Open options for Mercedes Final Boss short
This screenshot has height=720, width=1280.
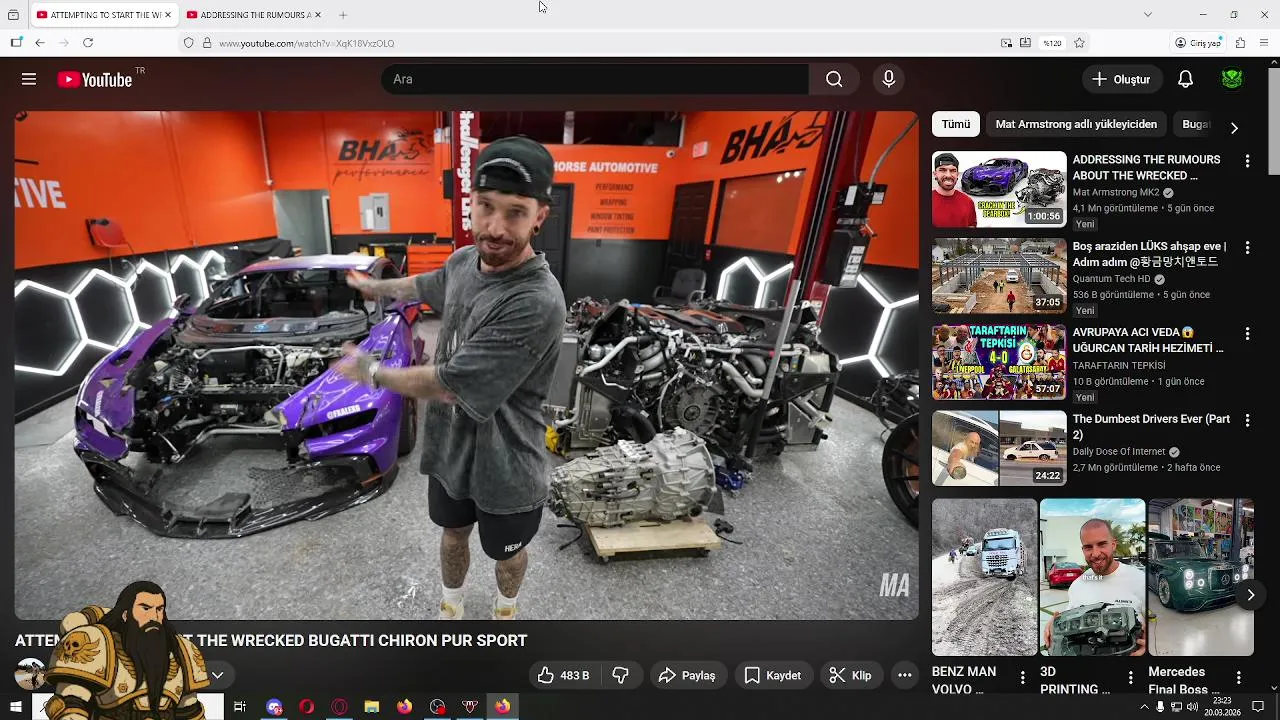[x=1238, y=678]
